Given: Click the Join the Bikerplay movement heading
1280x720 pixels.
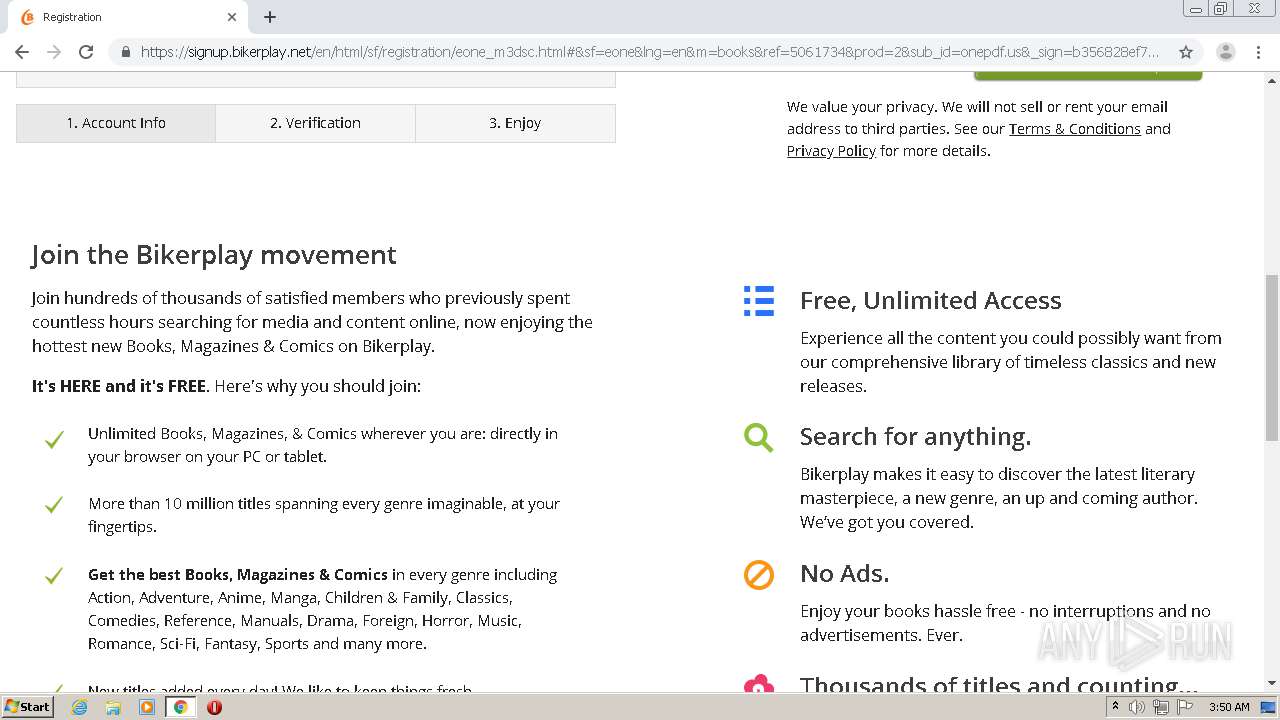Looking at the screenshot, I should tap(214, 255).
